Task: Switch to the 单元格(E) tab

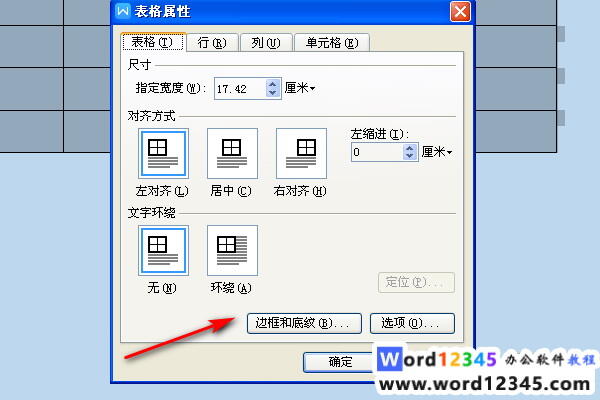Action: coord(332,42)
